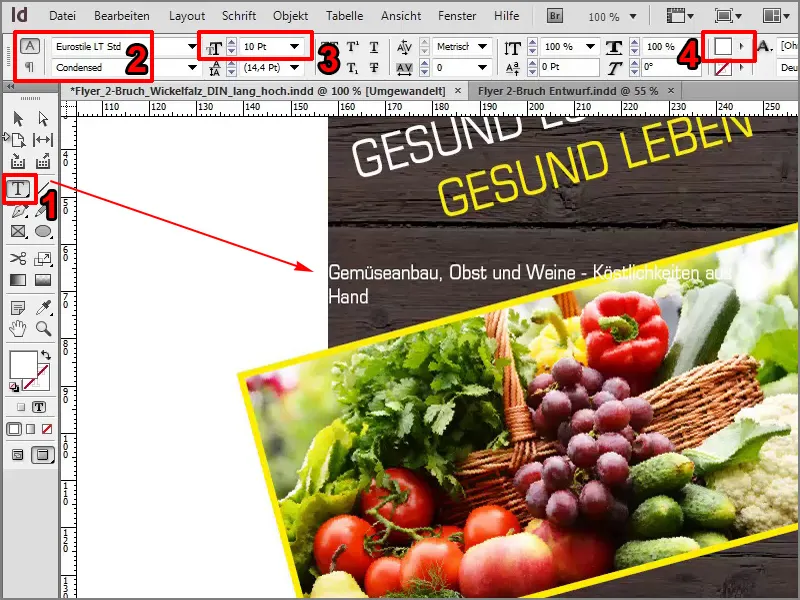Open the Ansicht menu
The height and width of the screenshot is (600, 800).
click(x=401, y=16)
